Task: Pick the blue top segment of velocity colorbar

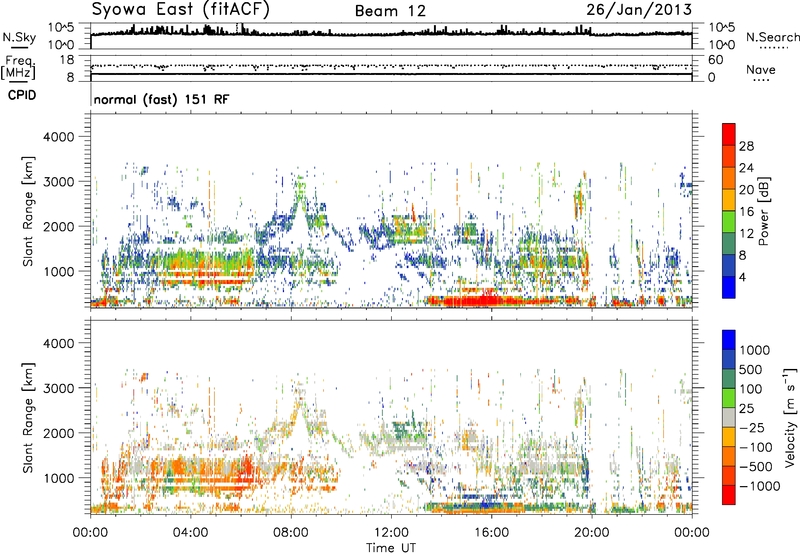Action: (729, 340)
